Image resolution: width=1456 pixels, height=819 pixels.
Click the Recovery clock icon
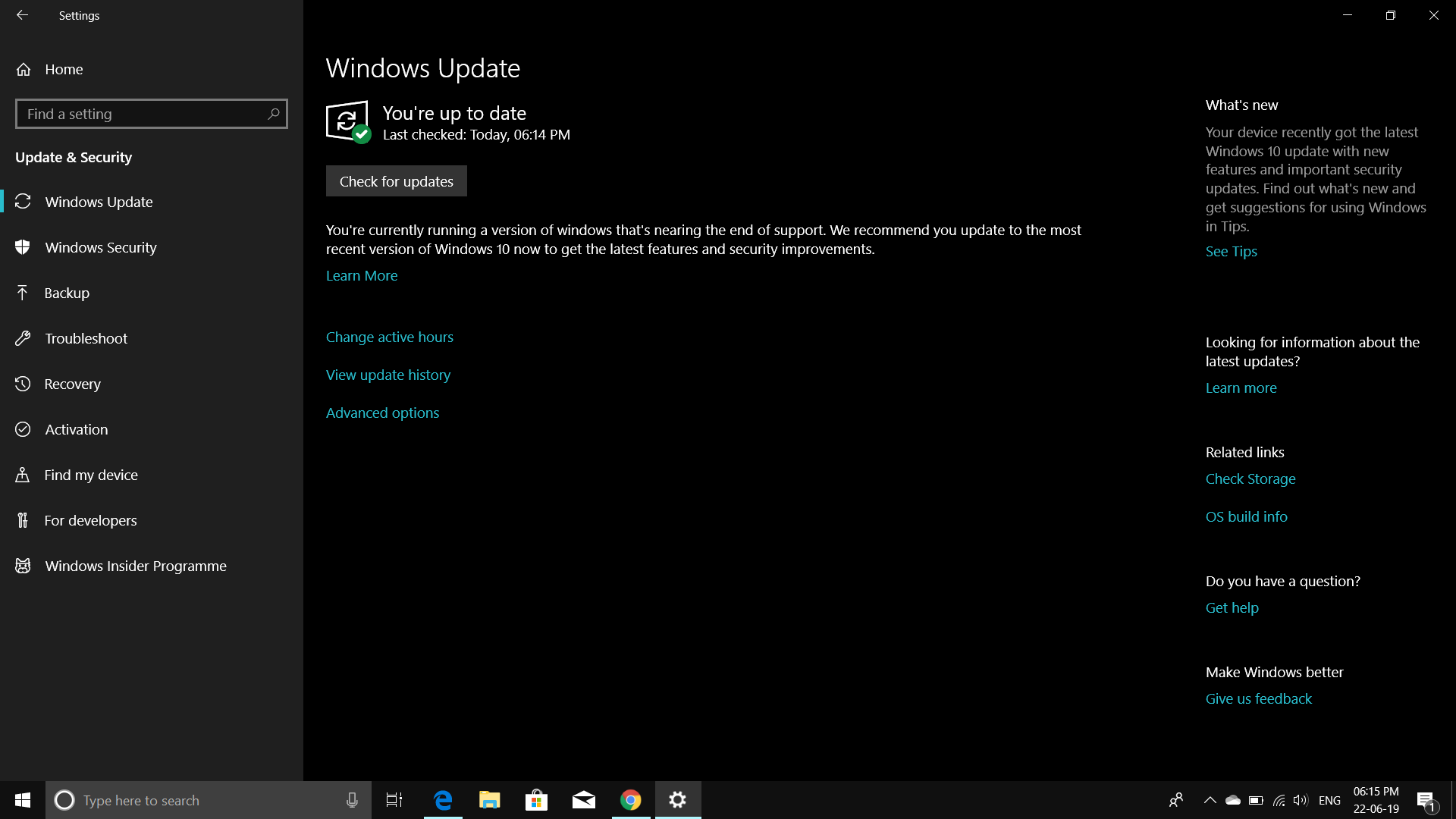pos(23,384)
